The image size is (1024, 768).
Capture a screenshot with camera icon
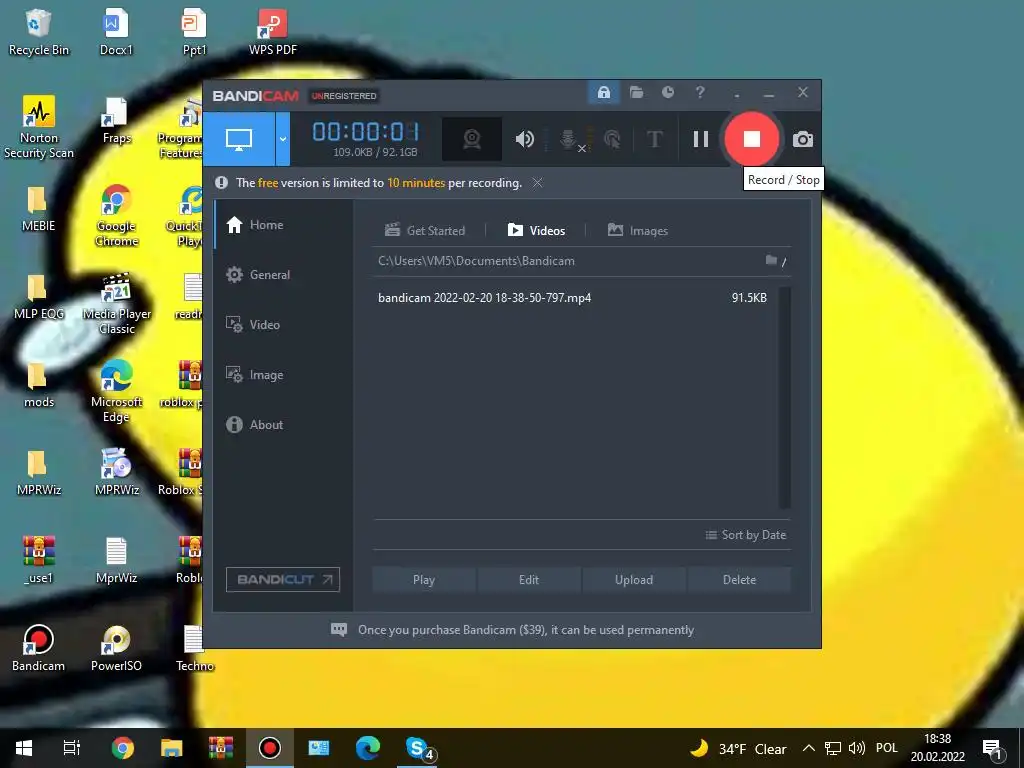(803, 139)
